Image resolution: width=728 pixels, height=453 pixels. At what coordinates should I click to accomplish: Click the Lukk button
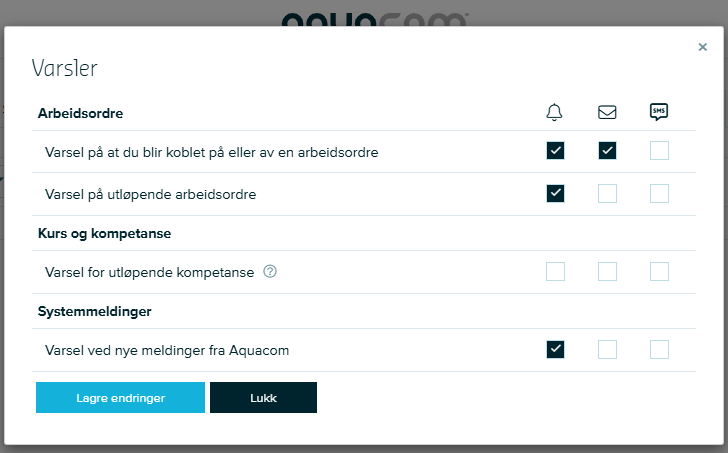263,397
